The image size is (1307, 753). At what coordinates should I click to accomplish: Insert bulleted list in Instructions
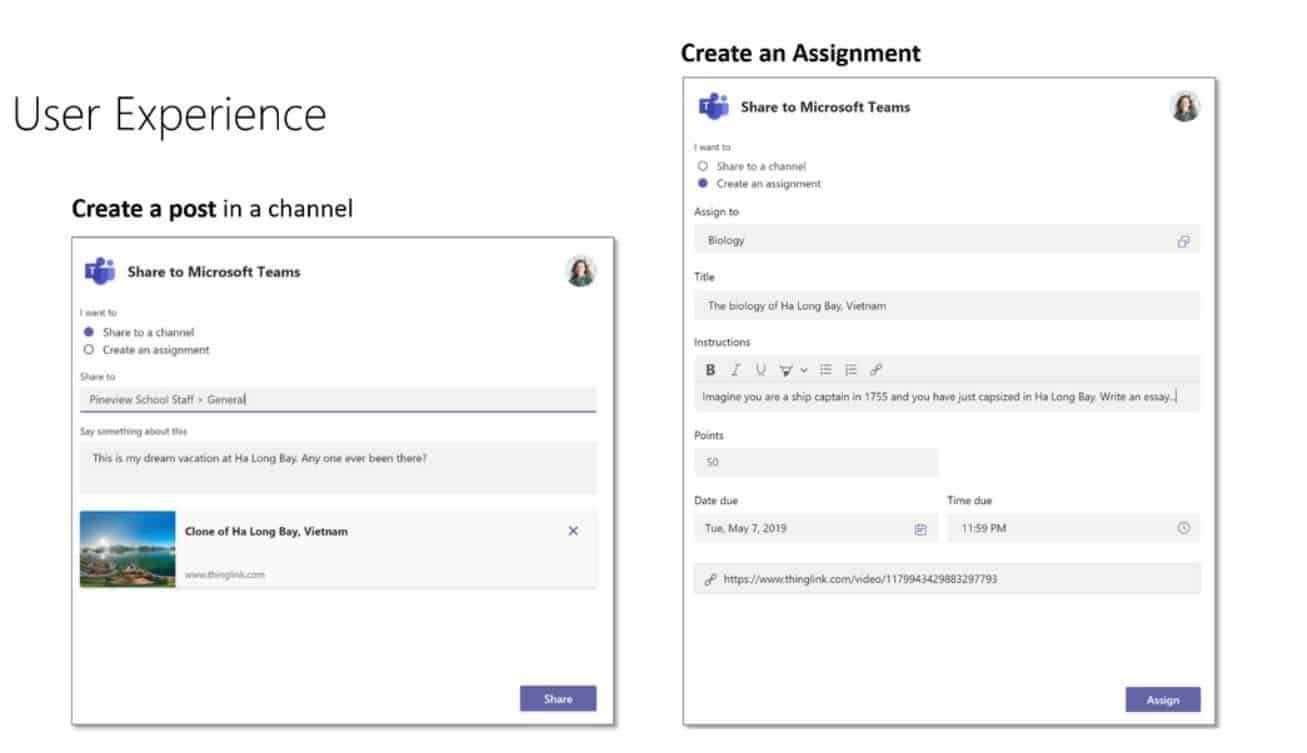(x=826, y=370)
